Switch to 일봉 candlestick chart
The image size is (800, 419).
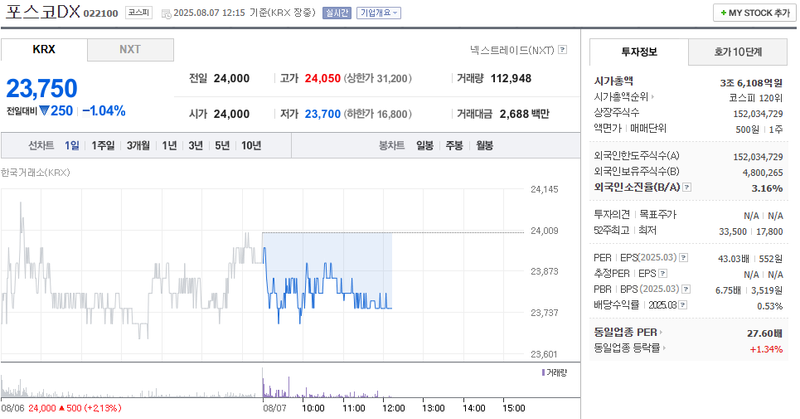click(x=424, y=146)
